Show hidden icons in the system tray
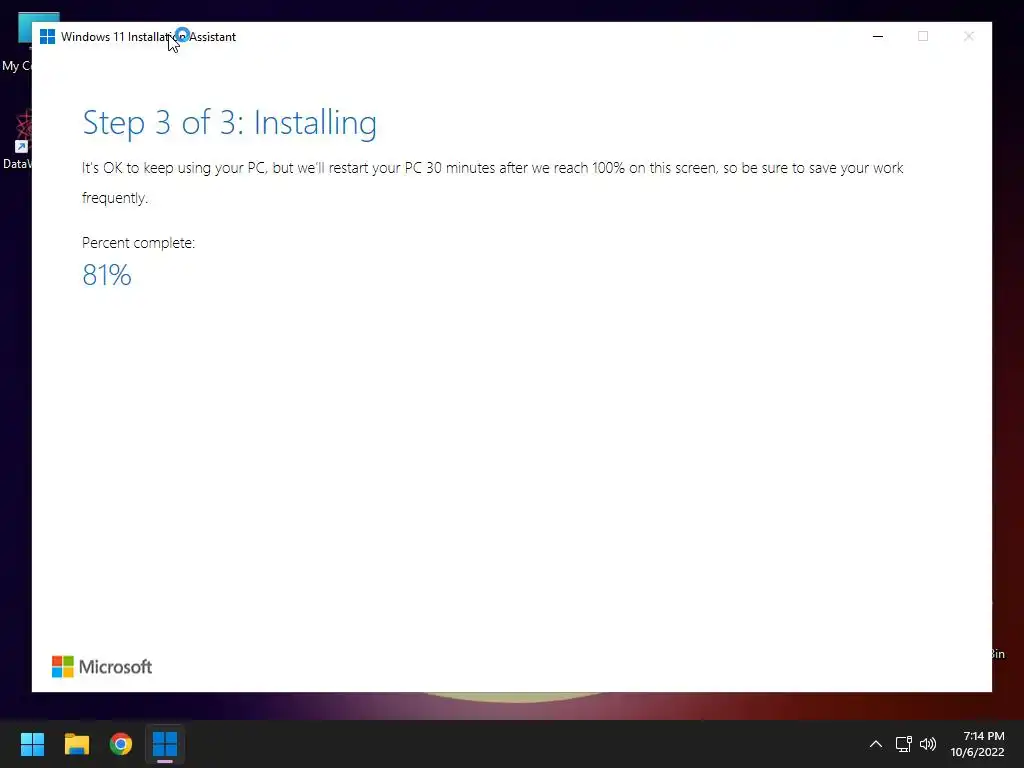Screen dimensions: 1024x768 click(876, 744)
